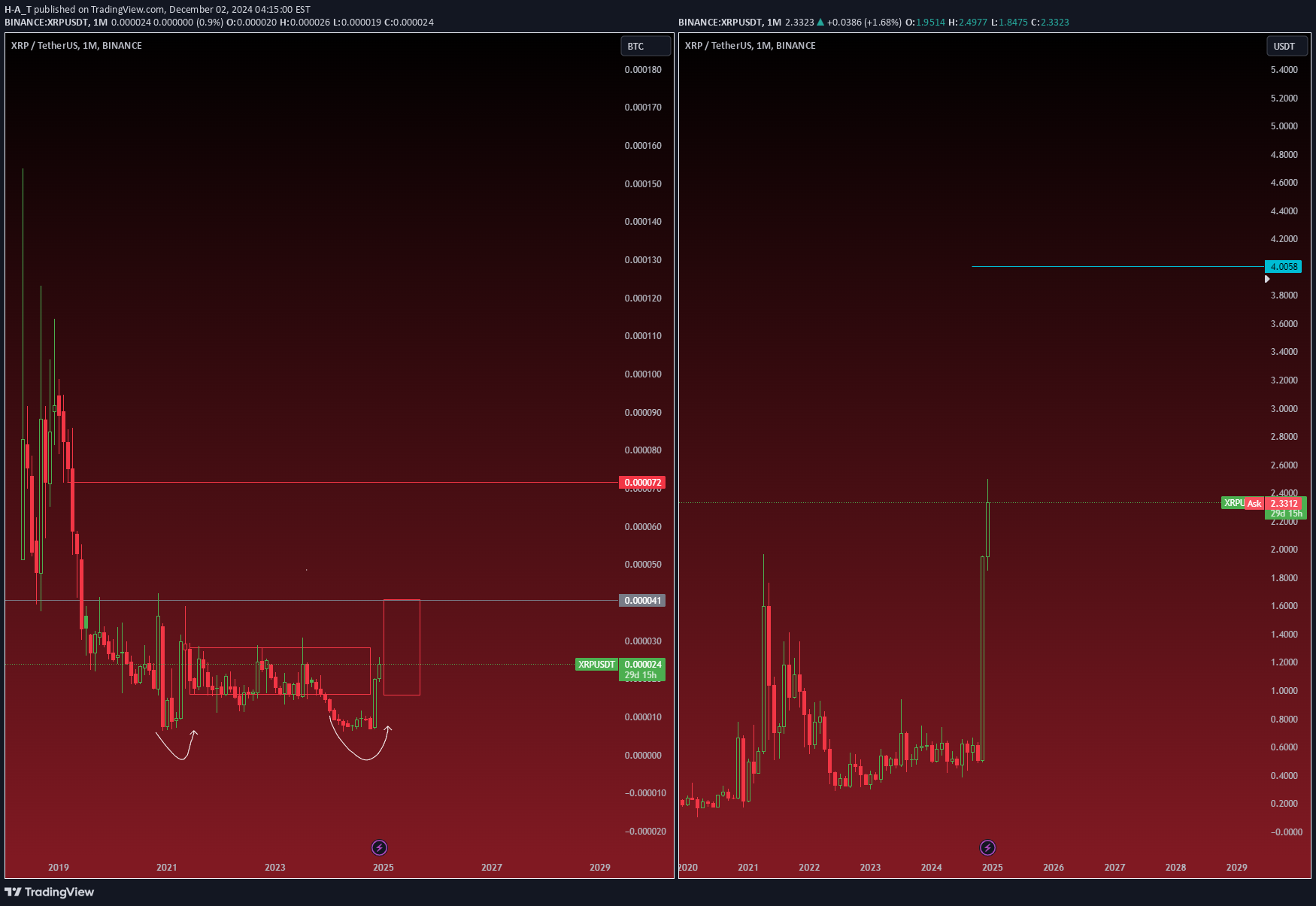Viewport: 1316px width, 906px height.
Task: Click the 0.000100 tick on left price axis
Action: pyautogui.click(x=643, y=374)
